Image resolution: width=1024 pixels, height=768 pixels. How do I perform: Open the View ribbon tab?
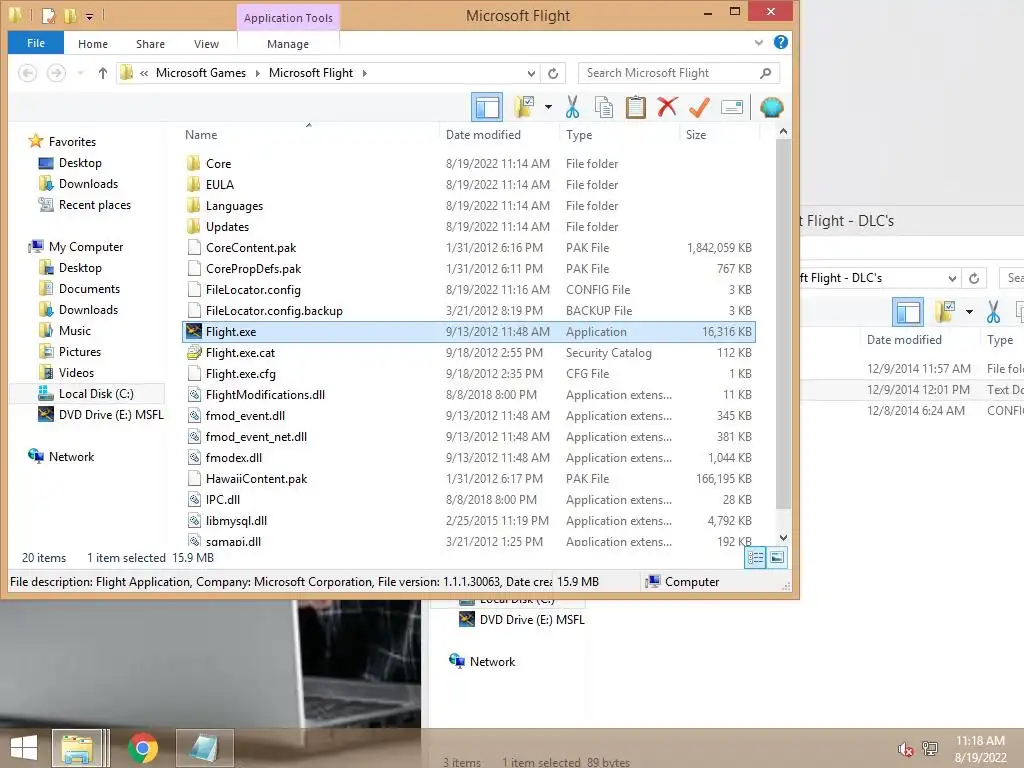(206, 44)
